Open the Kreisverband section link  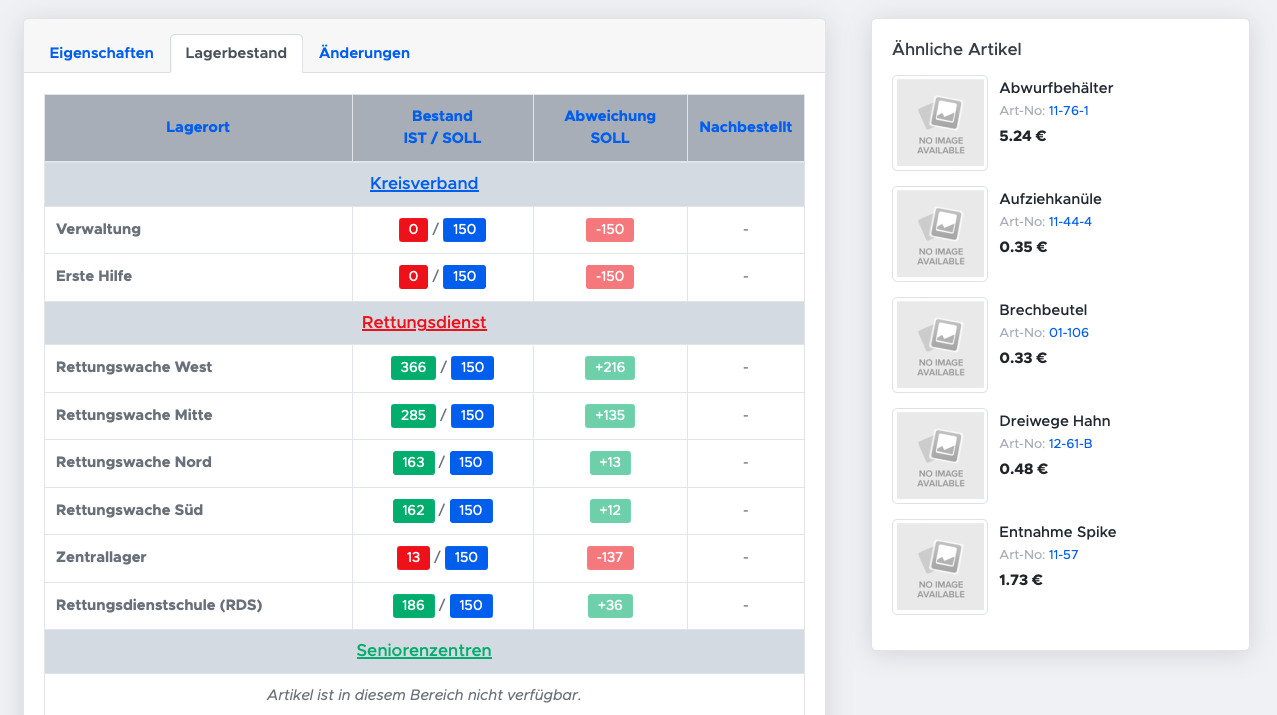pyautogui.click(x=424, y=183)
